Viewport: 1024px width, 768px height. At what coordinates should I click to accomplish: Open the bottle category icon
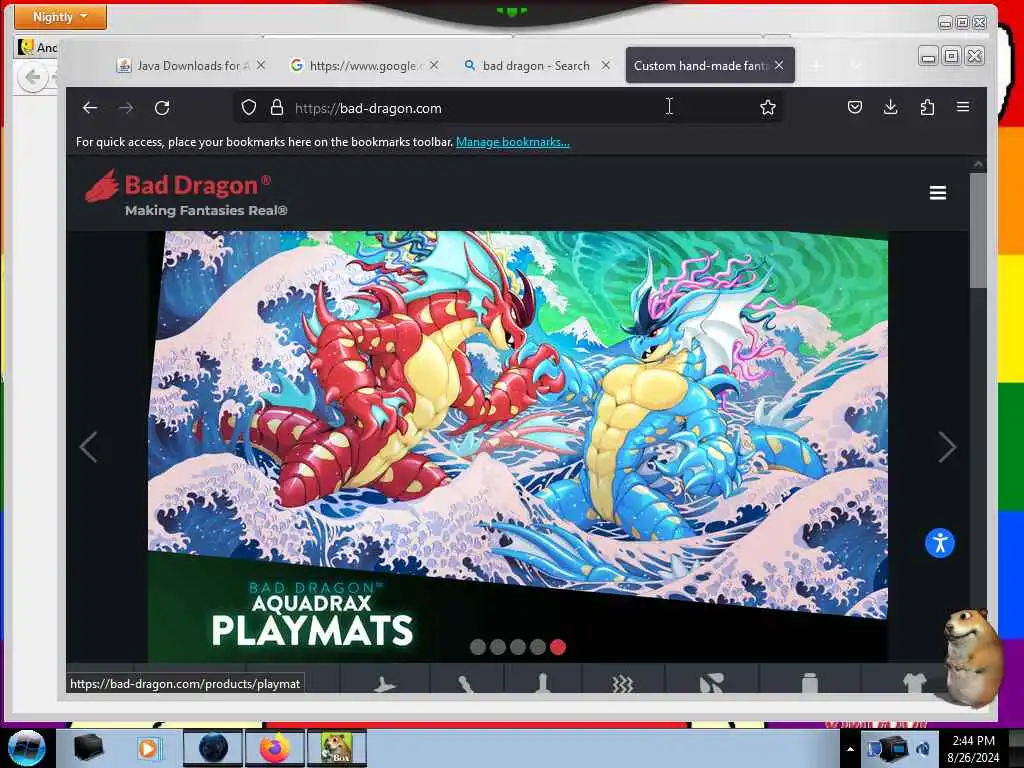click(810, 684)
